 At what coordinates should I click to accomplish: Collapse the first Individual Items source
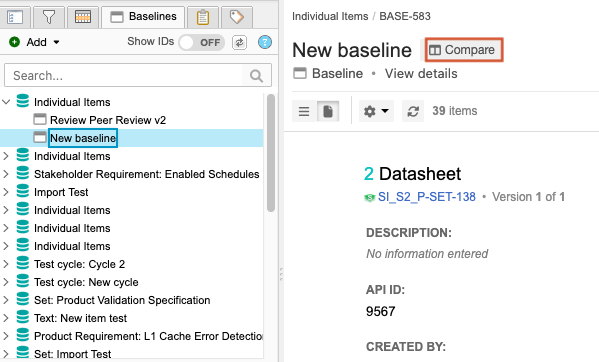click(x=6, y=102)
